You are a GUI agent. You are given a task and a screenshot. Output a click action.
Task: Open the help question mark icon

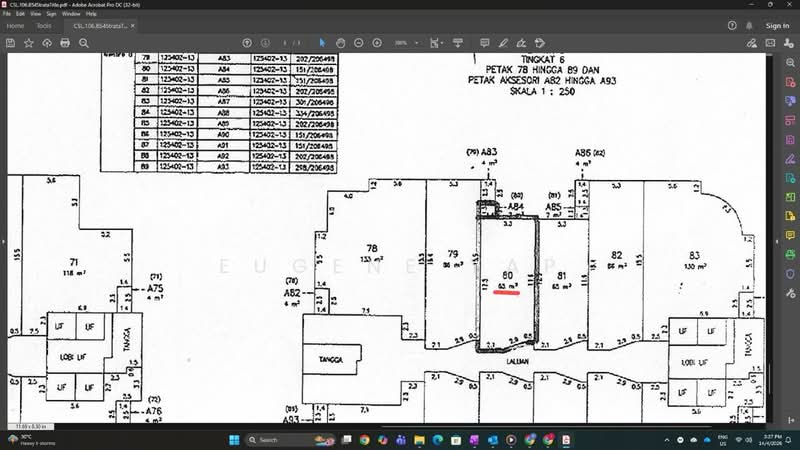point(732,26)
